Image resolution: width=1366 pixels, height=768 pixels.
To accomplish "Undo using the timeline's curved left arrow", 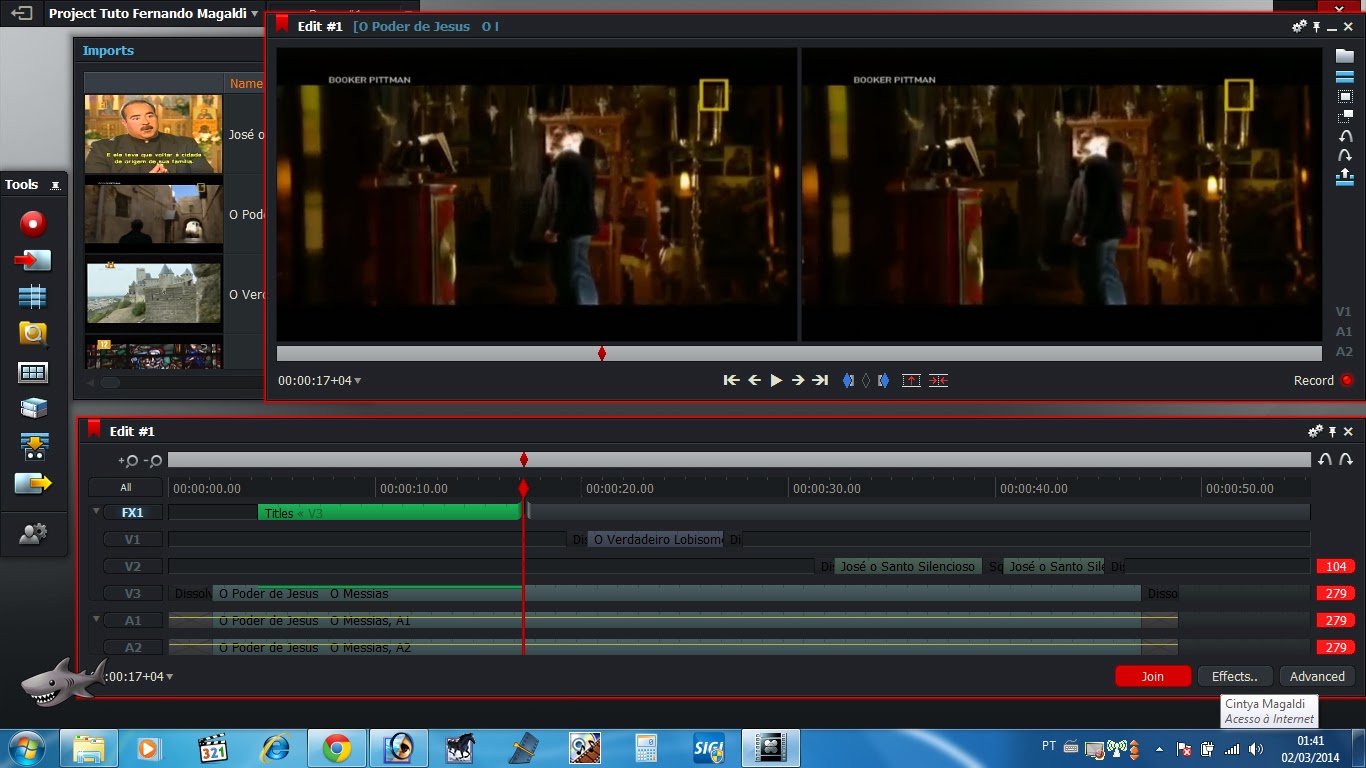I will click(x=1325, y=459).
